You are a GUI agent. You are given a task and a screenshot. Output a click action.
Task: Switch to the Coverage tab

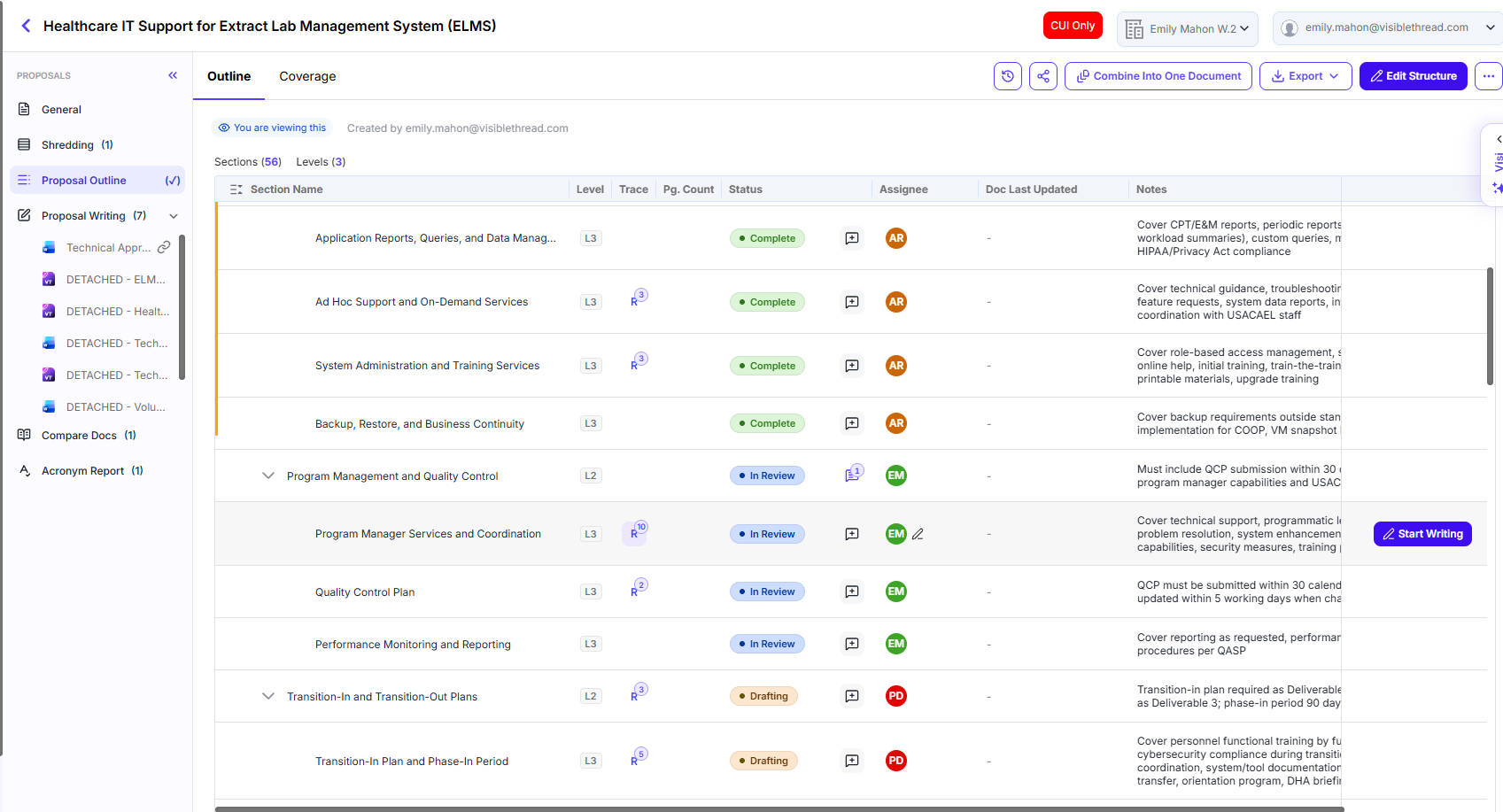(x=307, y=76)
